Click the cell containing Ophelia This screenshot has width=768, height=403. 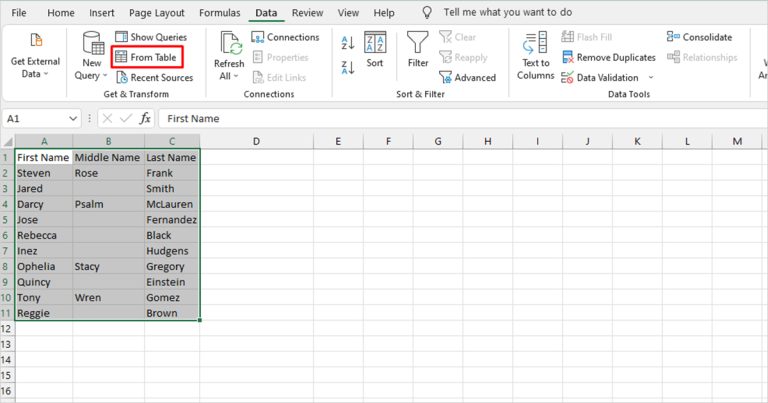(x=44, y=266)
